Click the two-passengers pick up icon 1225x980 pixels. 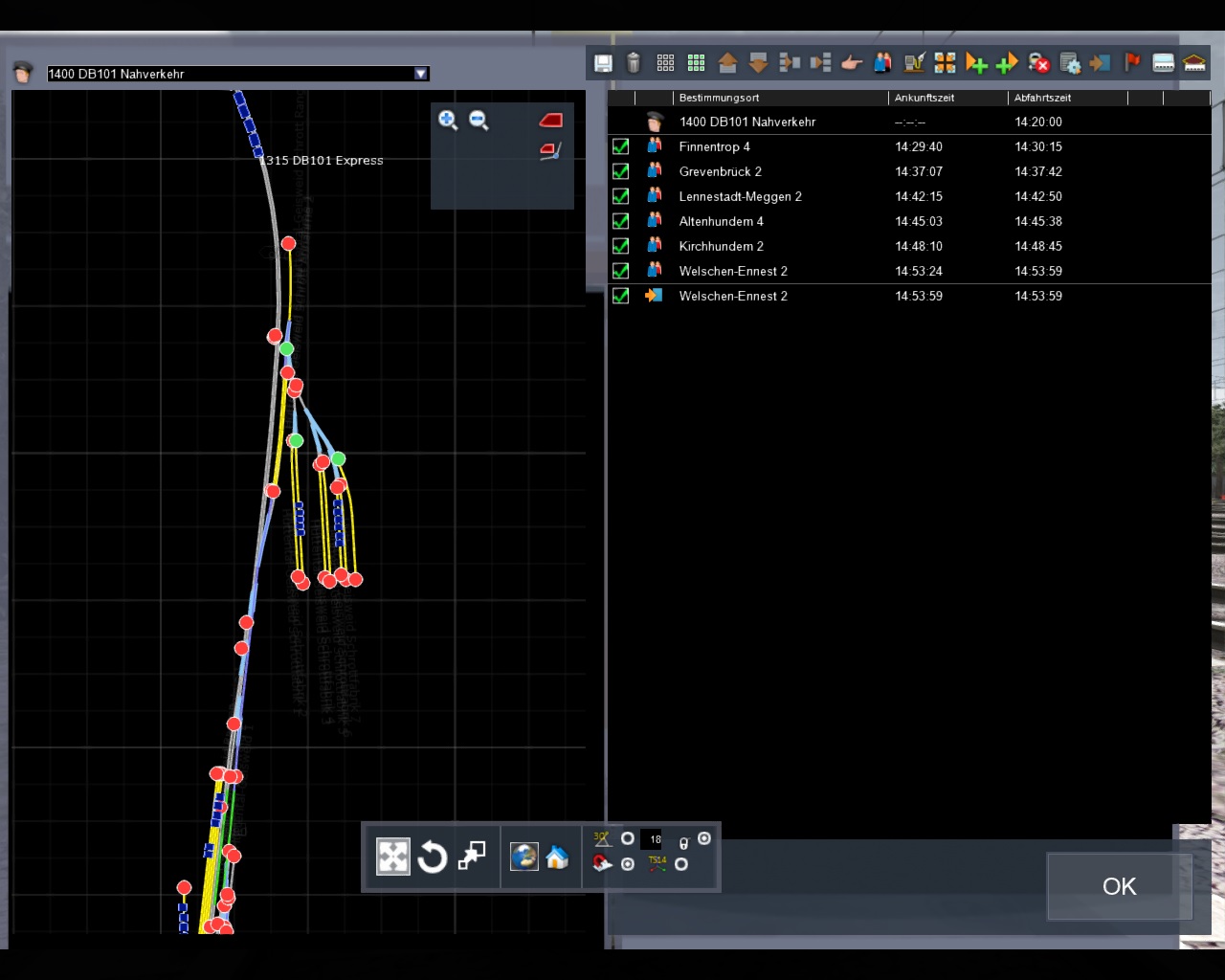coord(882,63)
